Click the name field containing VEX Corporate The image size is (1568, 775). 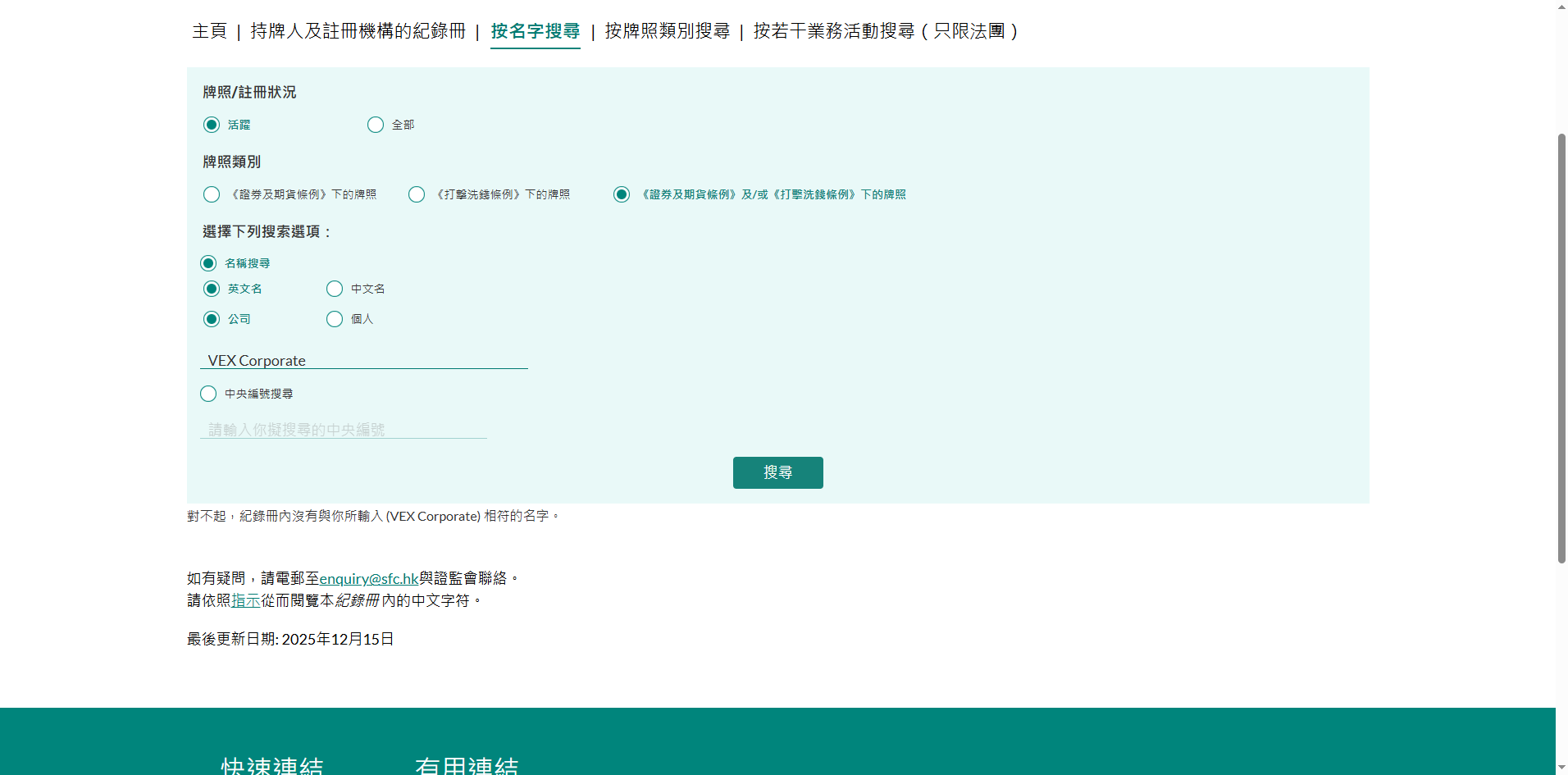pos(363,361)
